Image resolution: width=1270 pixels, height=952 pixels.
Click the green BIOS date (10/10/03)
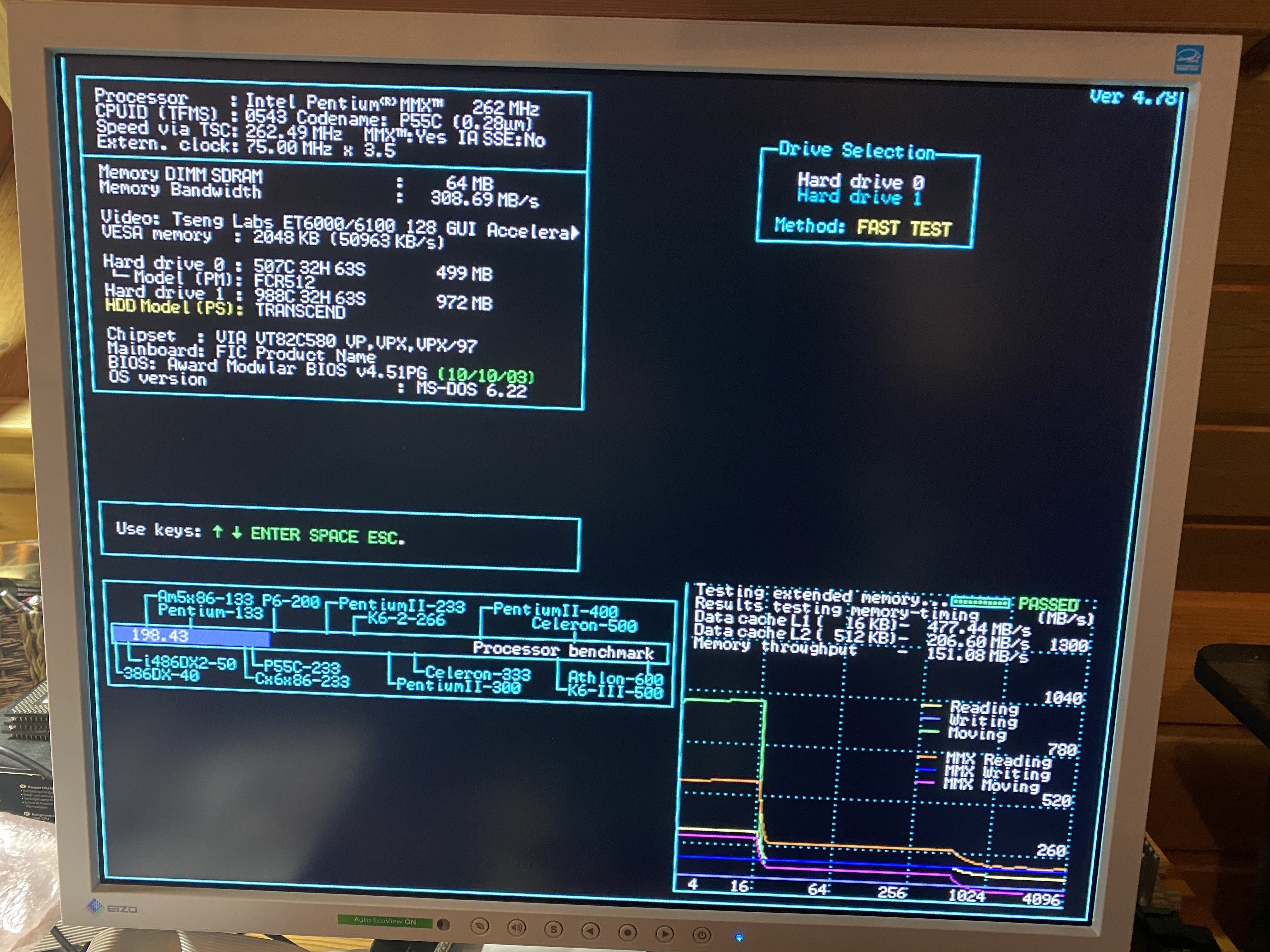486,376
